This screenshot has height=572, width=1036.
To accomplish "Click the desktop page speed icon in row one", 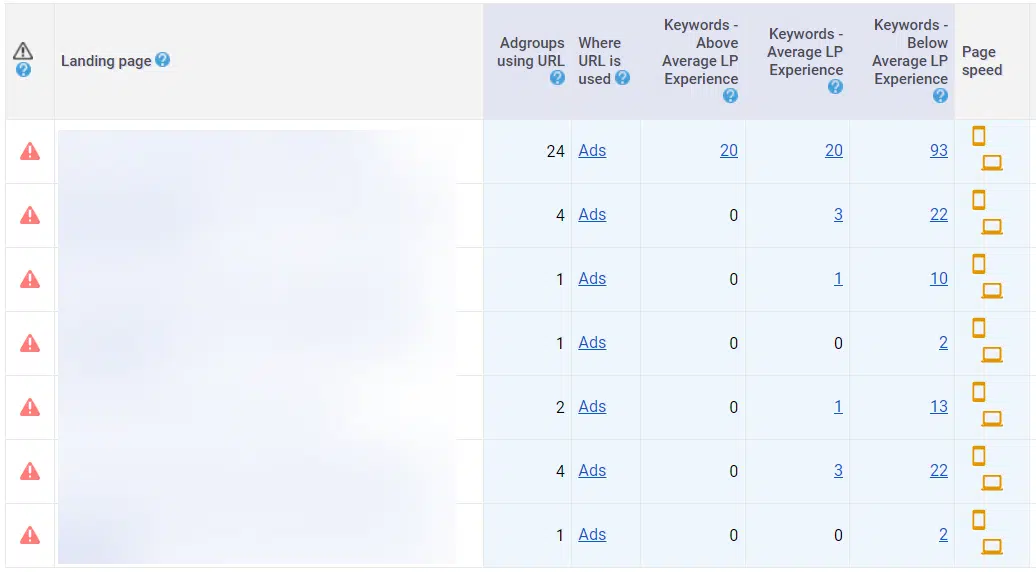I will click(992, 163).
